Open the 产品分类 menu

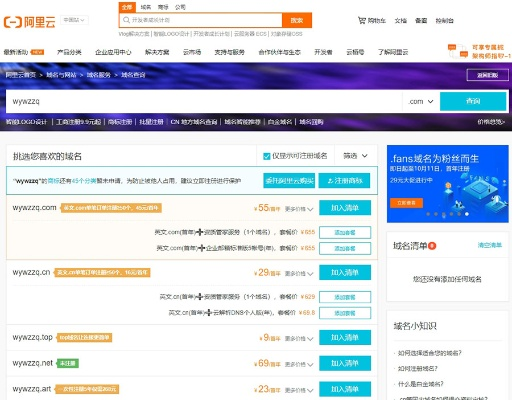click(69, 52)
